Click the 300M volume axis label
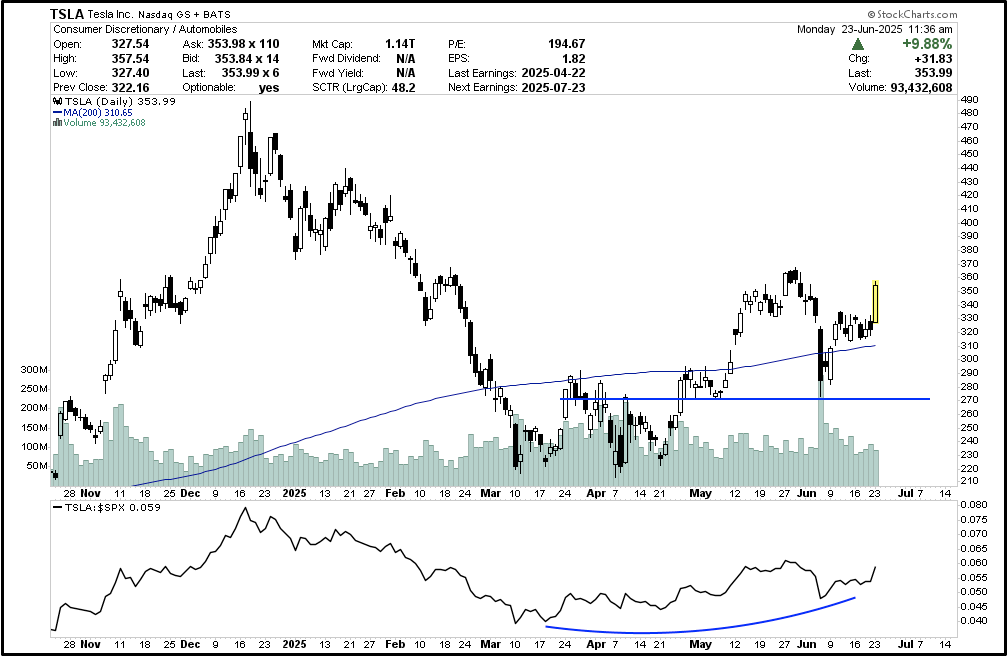1008x656 pixels. 34,370
